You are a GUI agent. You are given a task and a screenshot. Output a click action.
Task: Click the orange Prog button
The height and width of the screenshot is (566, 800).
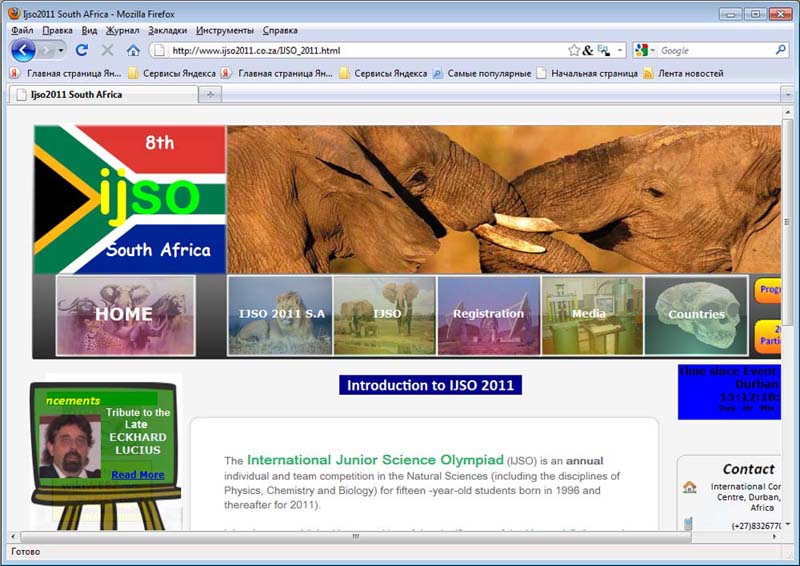click(768, 290)
